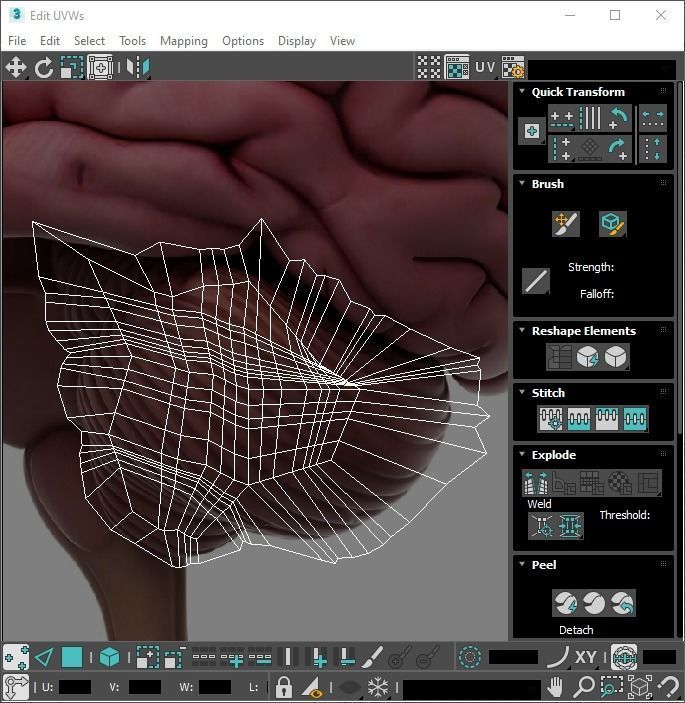Viewport: 685px width, 703px height.
Task: Collapse the Peel rollout
Action: coord(522,564)
